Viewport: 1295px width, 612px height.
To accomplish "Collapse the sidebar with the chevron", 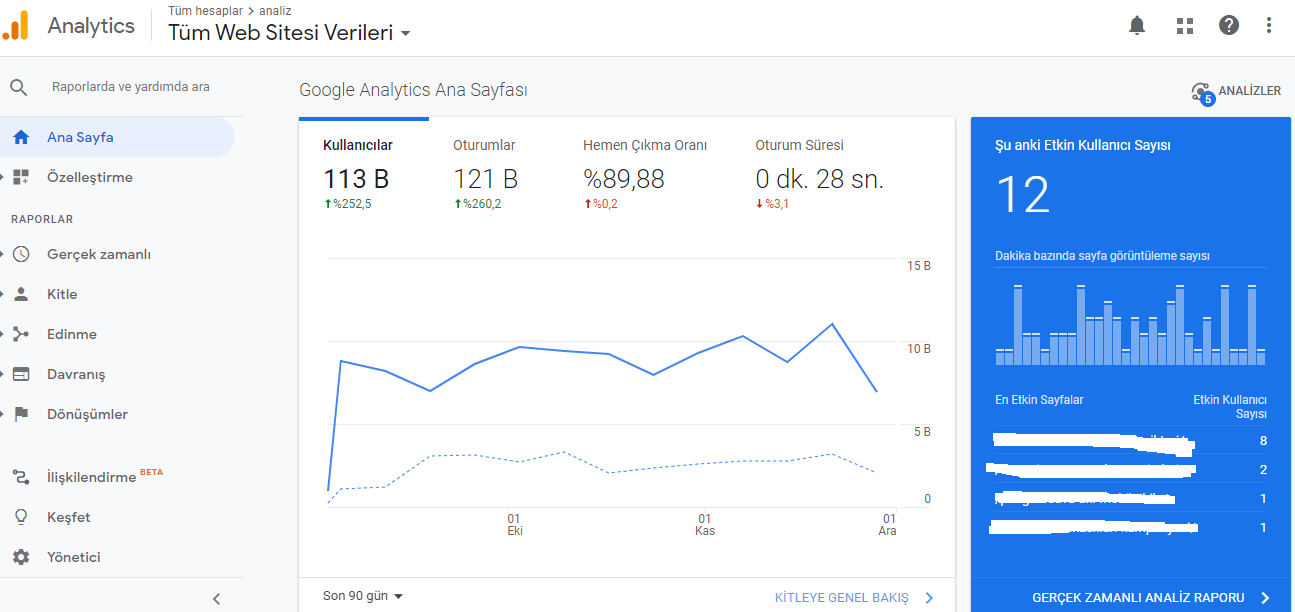I will pos(217,599).
